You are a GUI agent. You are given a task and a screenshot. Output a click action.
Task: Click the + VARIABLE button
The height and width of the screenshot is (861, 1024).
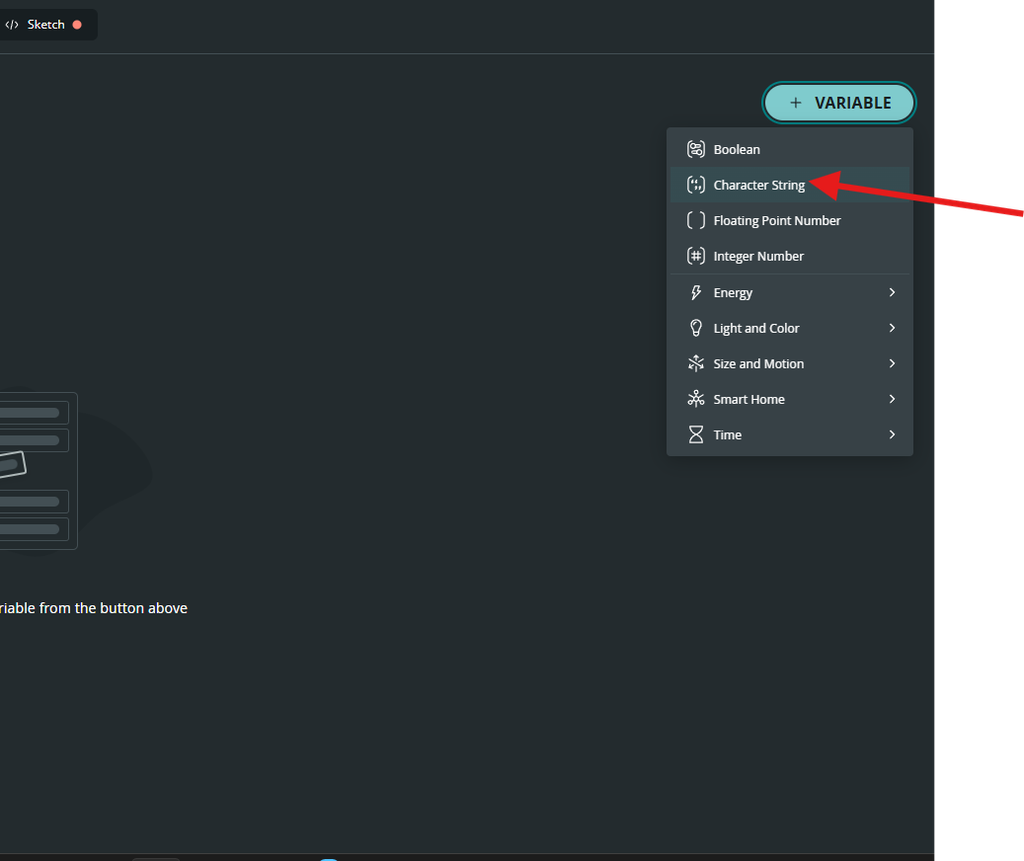pos(839,103)
